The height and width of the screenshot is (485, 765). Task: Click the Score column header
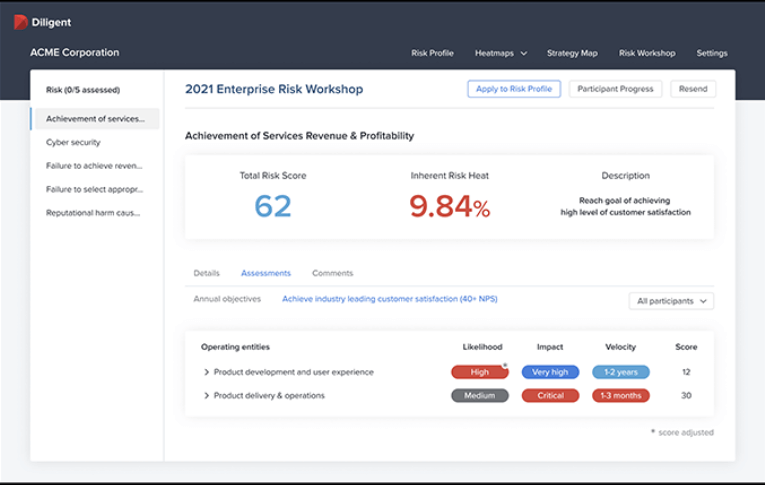click(686, 347)
